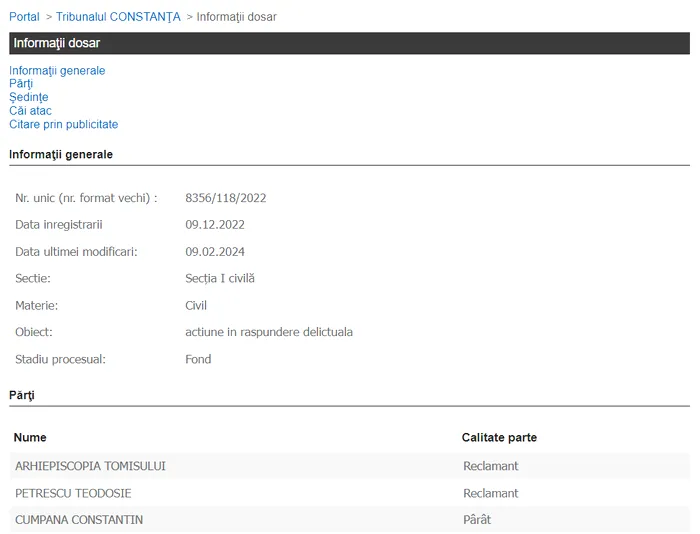Go to Tribunalul CONSTANȚA breadcrumb link
Screen dimensions: 700x534
(x=118, y=17)
